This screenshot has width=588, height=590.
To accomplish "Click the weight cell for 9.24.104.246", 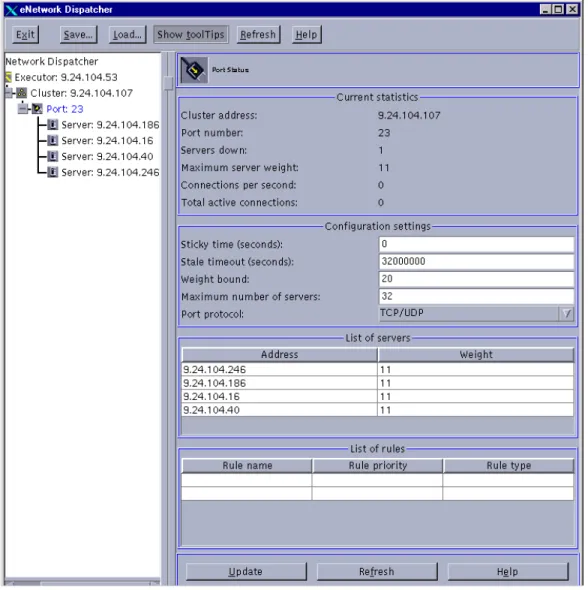I will point(476,370).
